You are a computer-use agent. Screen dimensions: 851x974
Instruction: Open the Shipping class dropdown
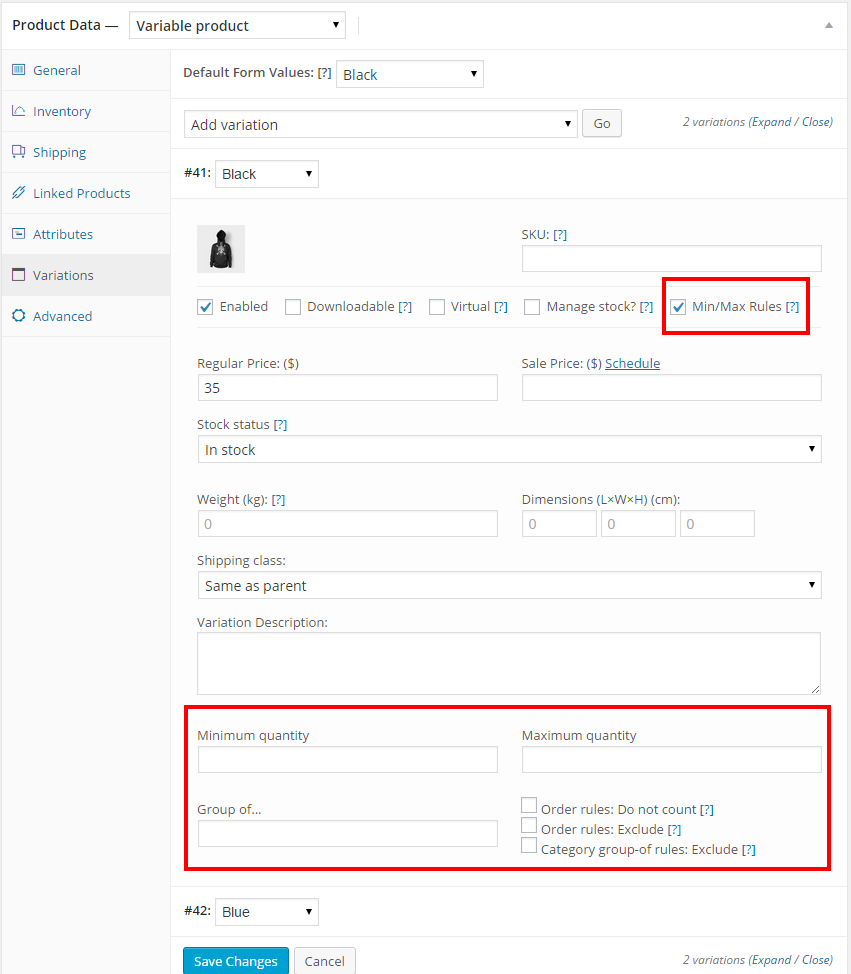509,586
